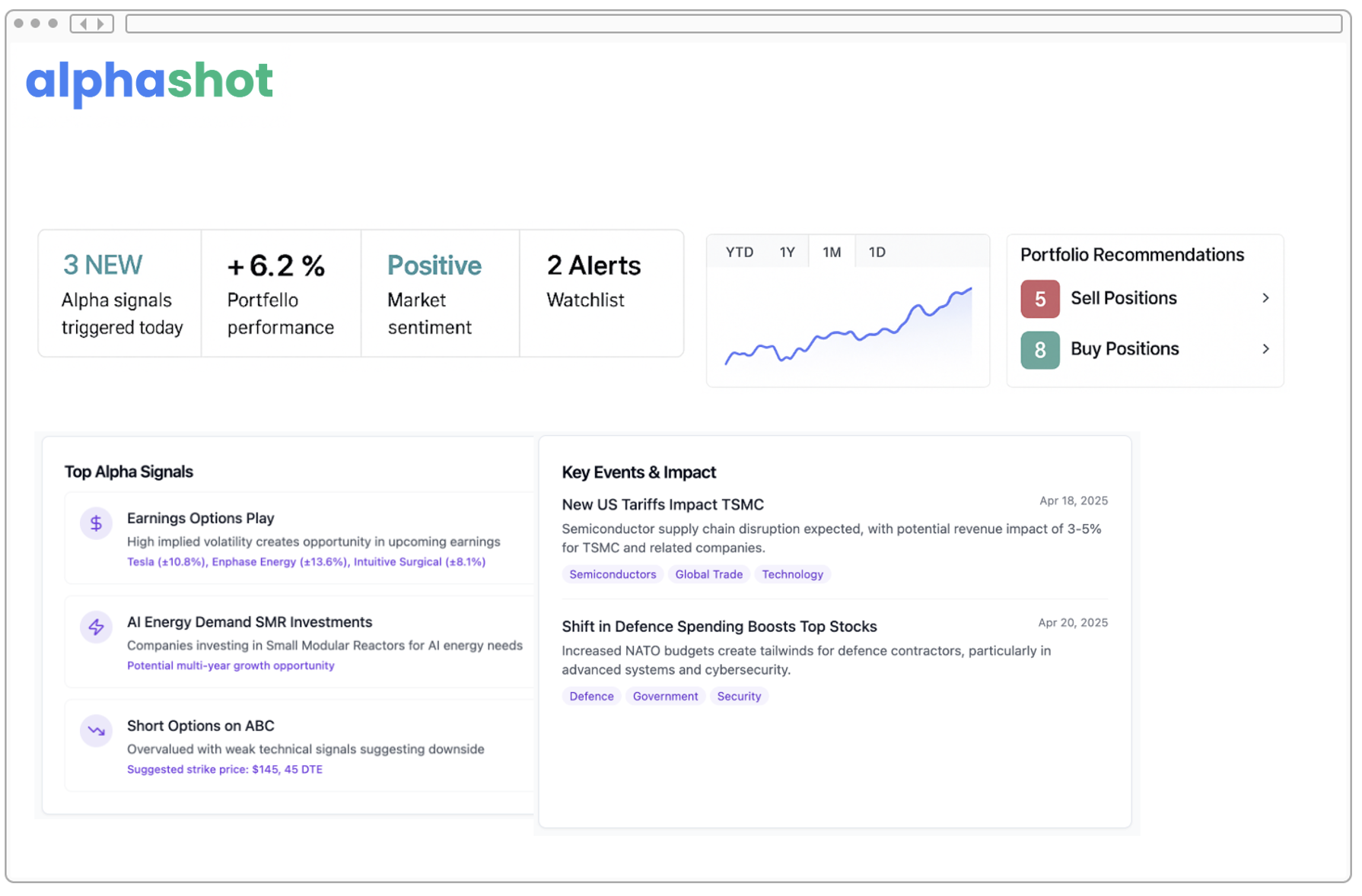Open the 2 Alerts Watchlist panel
This screenshot has height=896, width=1362.
click(x=593, y=281)
